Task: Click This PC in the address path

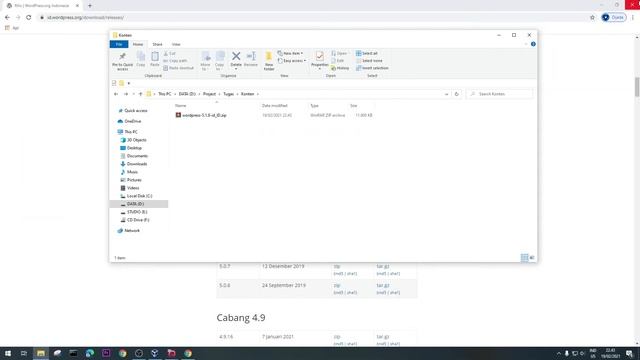Action: tap(165, 94)
